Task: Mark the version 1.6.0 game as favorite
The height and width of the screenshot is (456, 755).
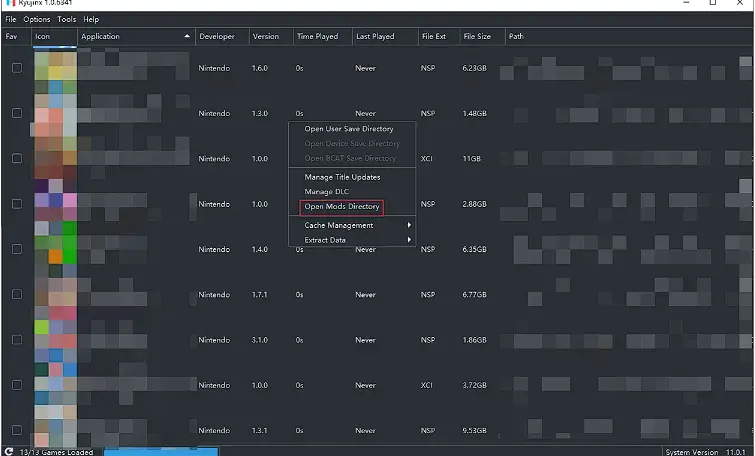Action: (x=16, y=68)
